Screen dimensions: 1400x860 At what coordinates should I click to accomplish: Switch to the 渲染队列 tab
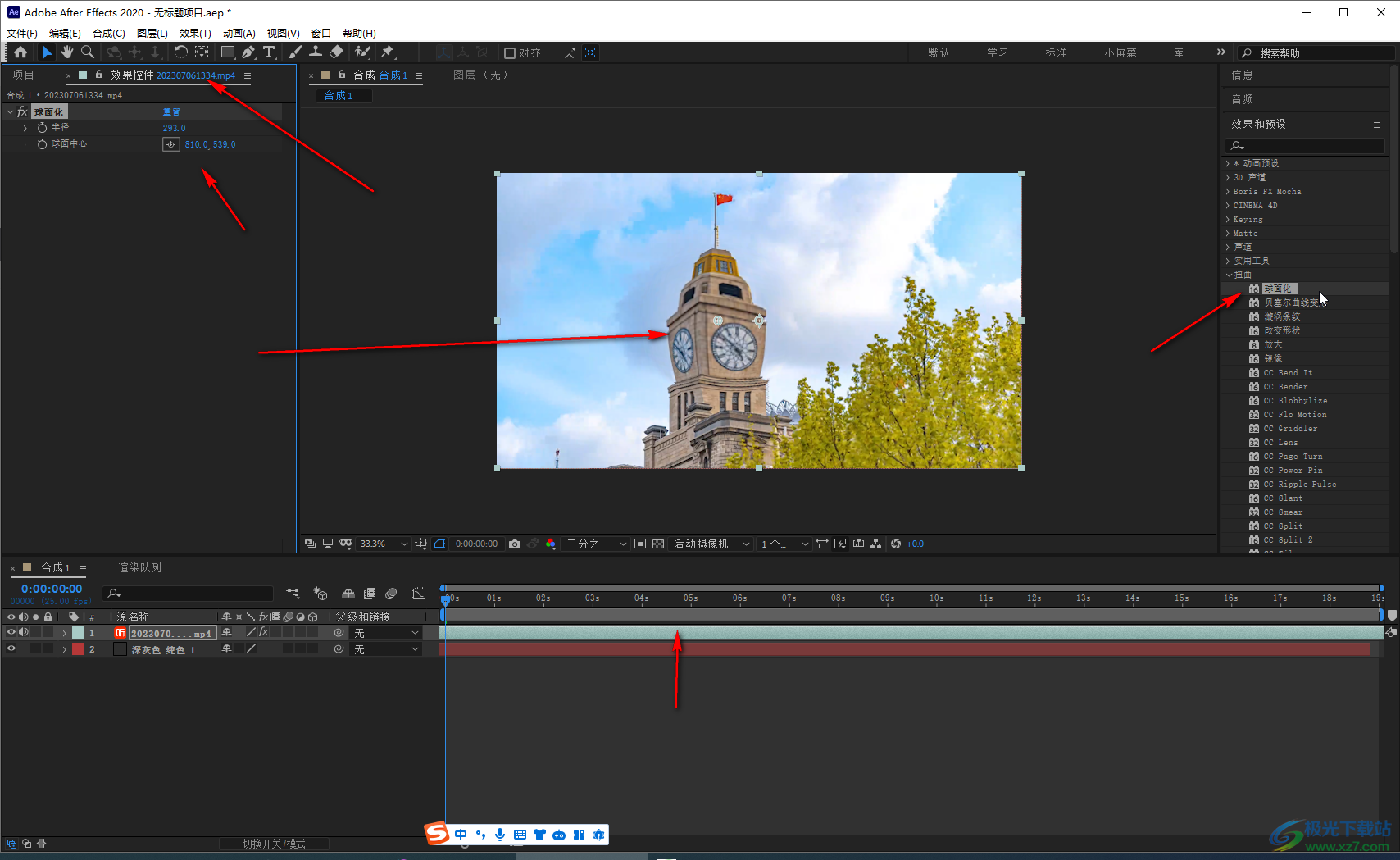[139, 567]
